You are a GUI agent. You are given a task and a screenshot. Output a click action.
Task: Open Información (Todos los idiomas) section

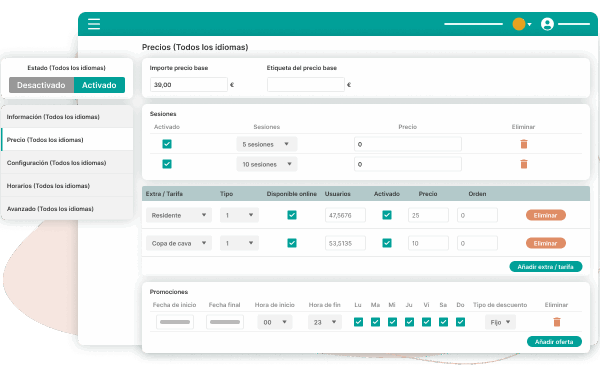tap(67, 117)
